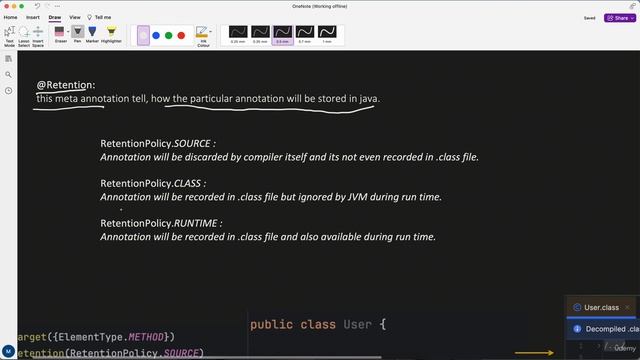The height and width of the screenshot is (360, 640).
Task: Set pen thickness to 0.25 mm
Action: 238,35
